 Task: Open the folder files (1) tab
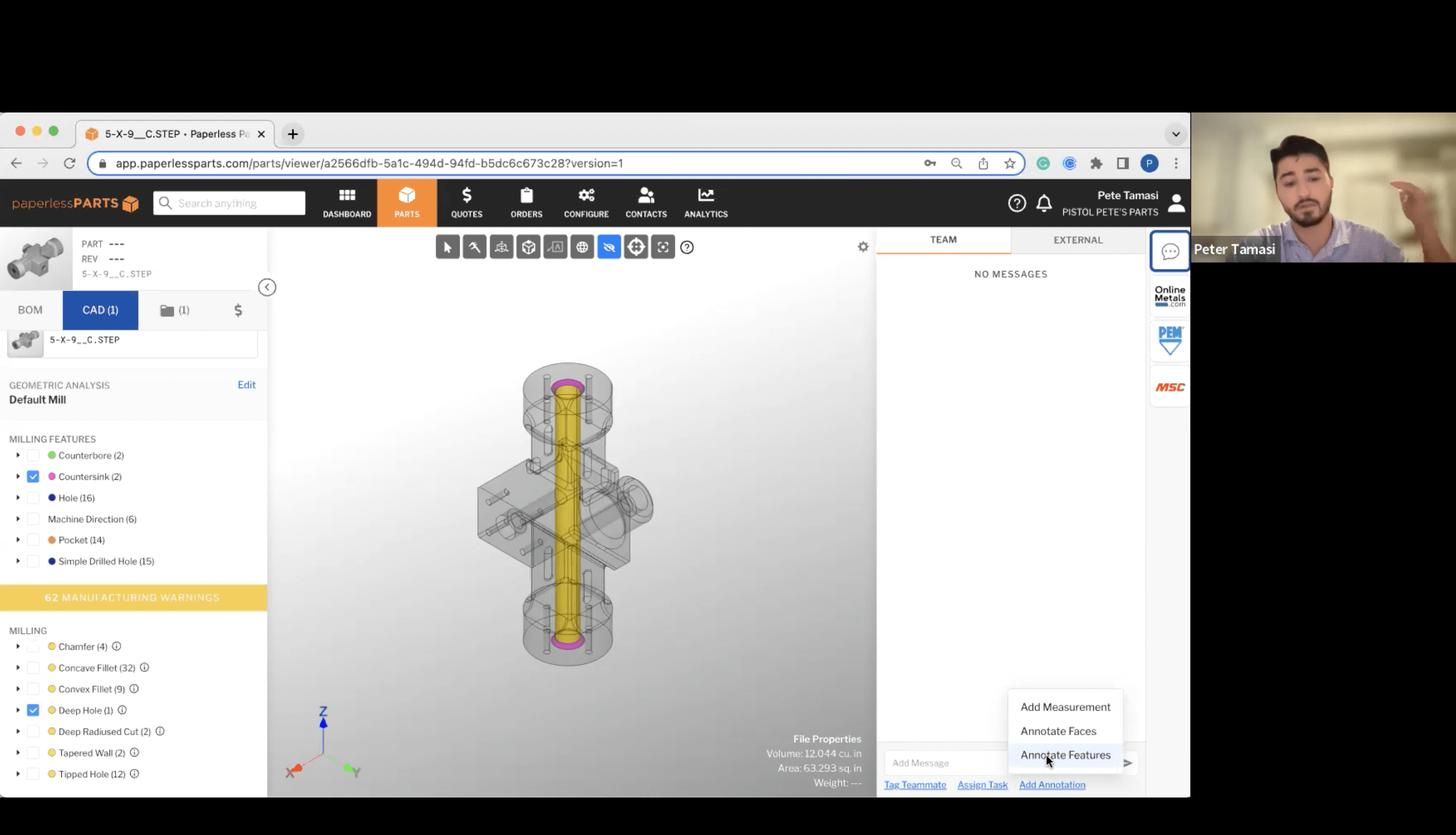point(175,310)
